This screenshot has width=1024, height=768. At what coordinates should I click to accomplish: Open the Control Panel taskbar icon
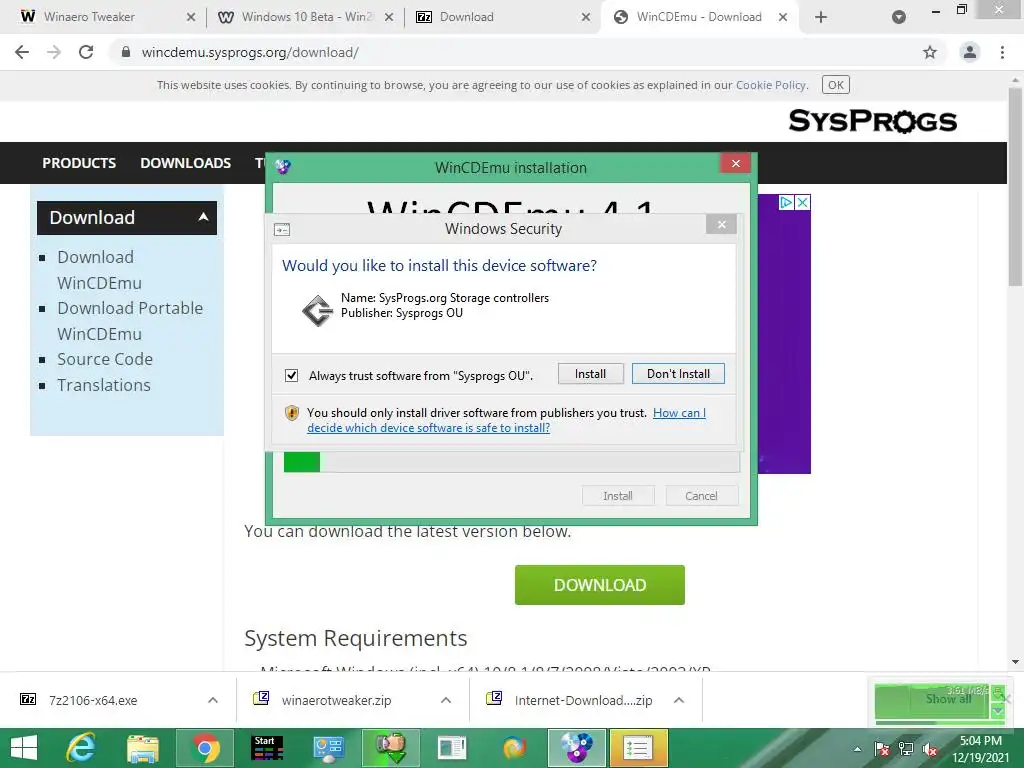[328, 748]
